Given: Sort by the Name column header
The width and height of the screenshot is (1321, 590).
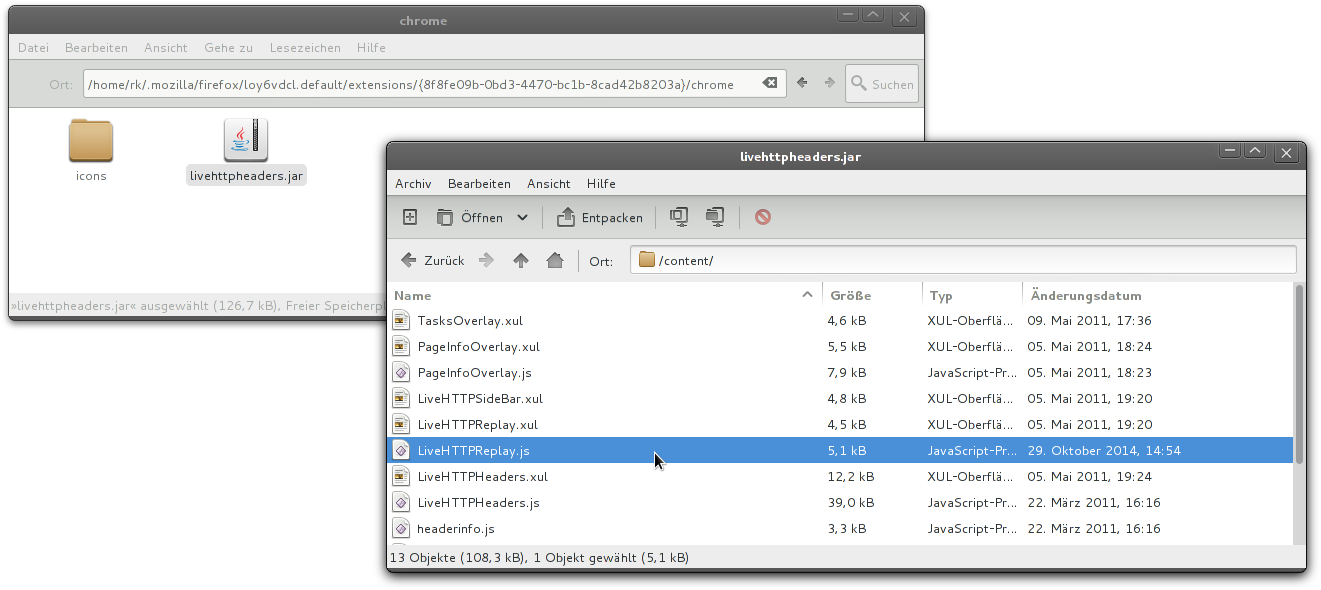Looking at the screenshot, I should coord(604,295).
